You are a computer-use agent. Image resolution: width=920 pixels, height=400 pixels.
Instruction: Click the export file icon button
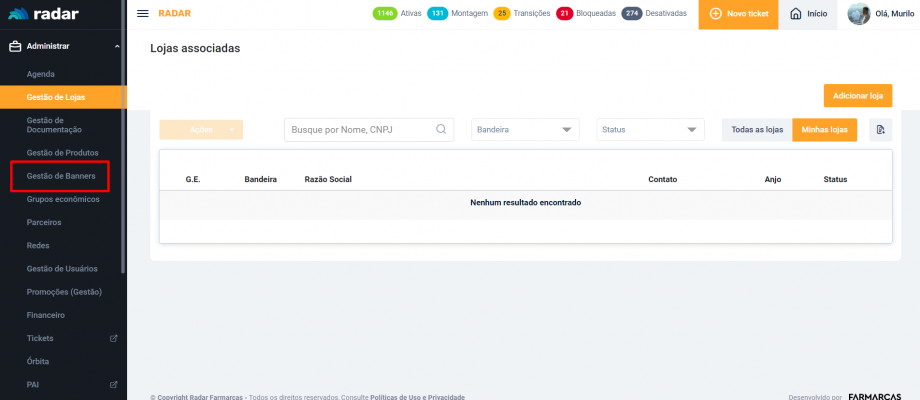[x=880, y=130]
